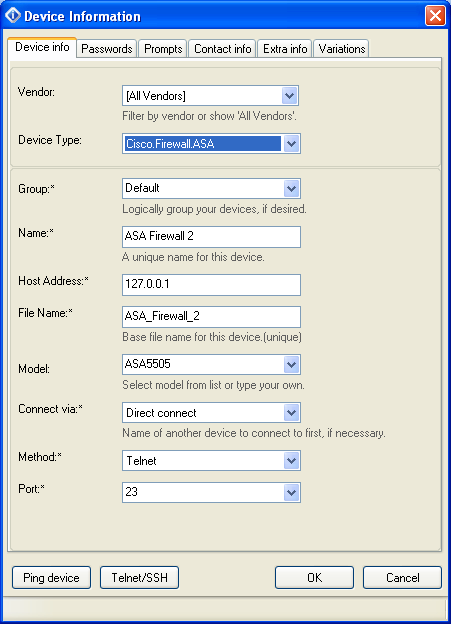Confirm with the OK button
Image resolution: width=451 pixels, height=624 pixels.
tap(314, 577)
